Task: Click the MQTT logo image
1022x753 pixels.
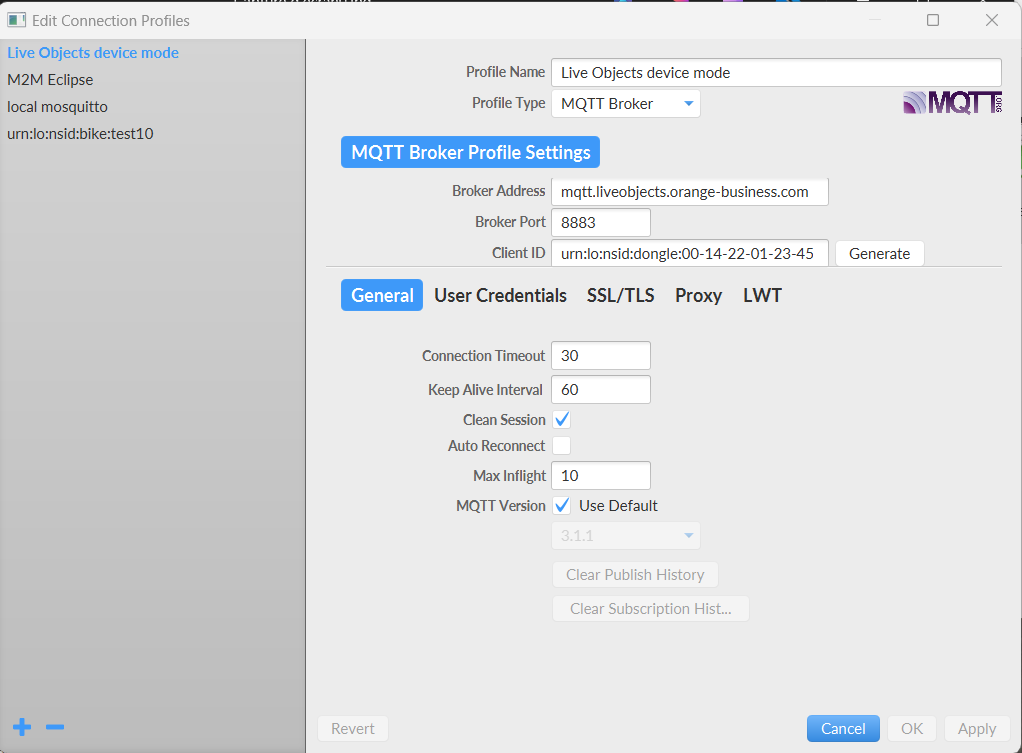Action: (x=952, y=103)
